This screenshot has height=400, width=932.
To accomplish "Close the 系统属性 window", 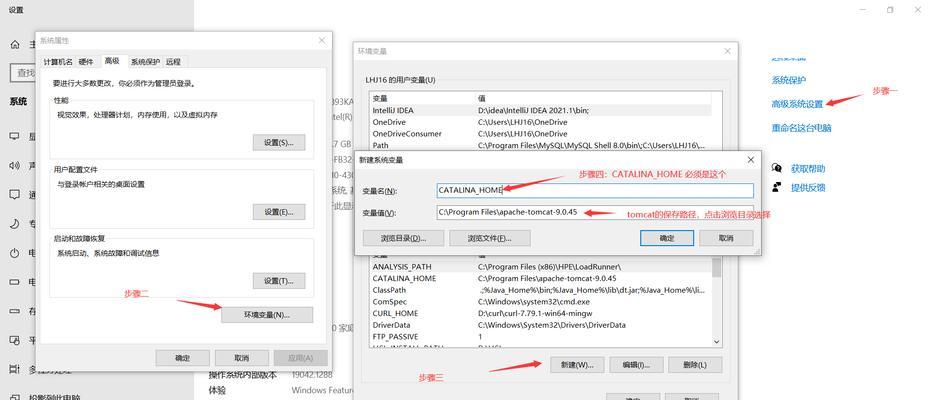I will pos(322,40).
